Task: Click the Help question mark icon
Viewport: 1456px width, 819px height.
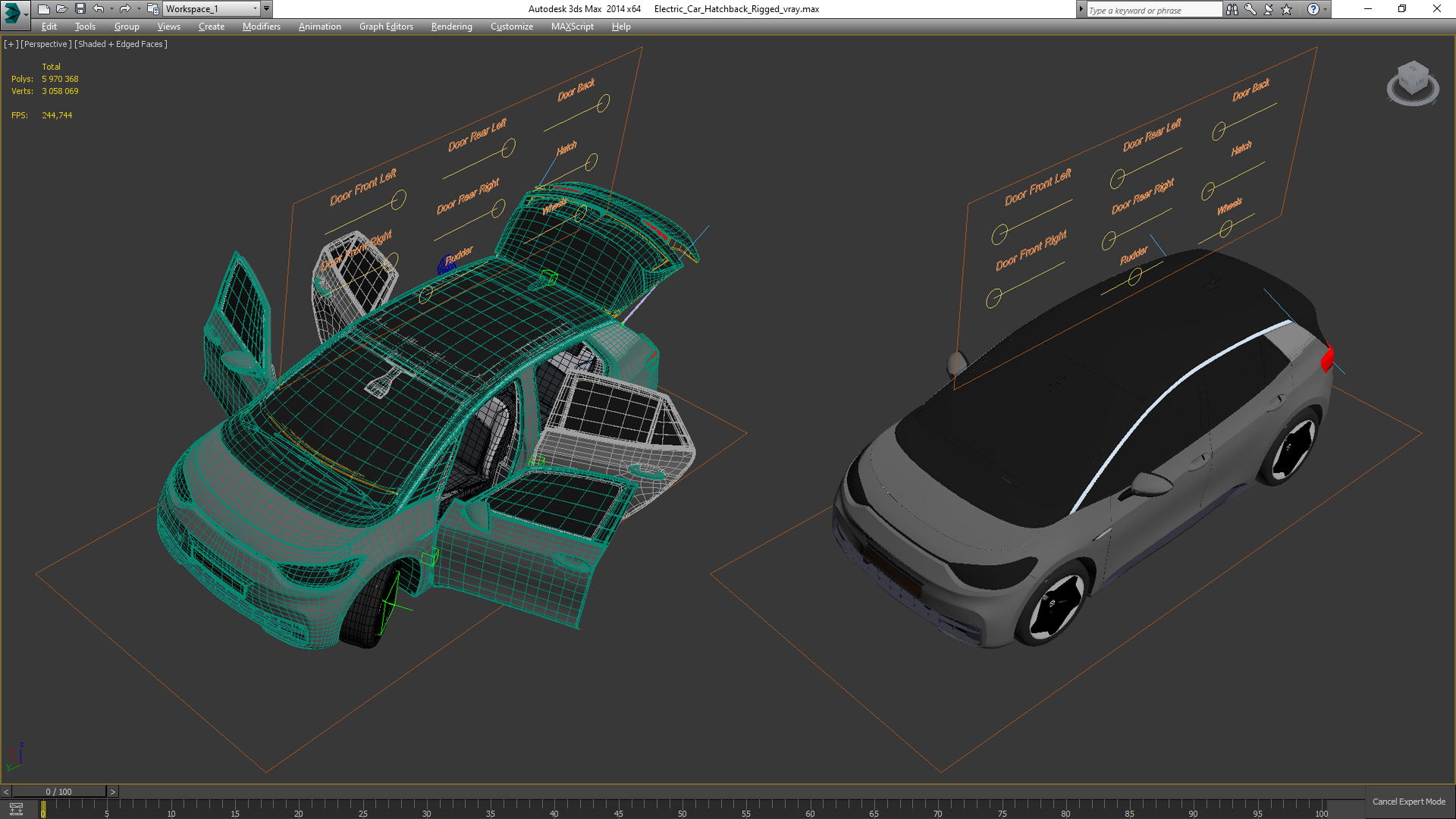Action: 1313,9
